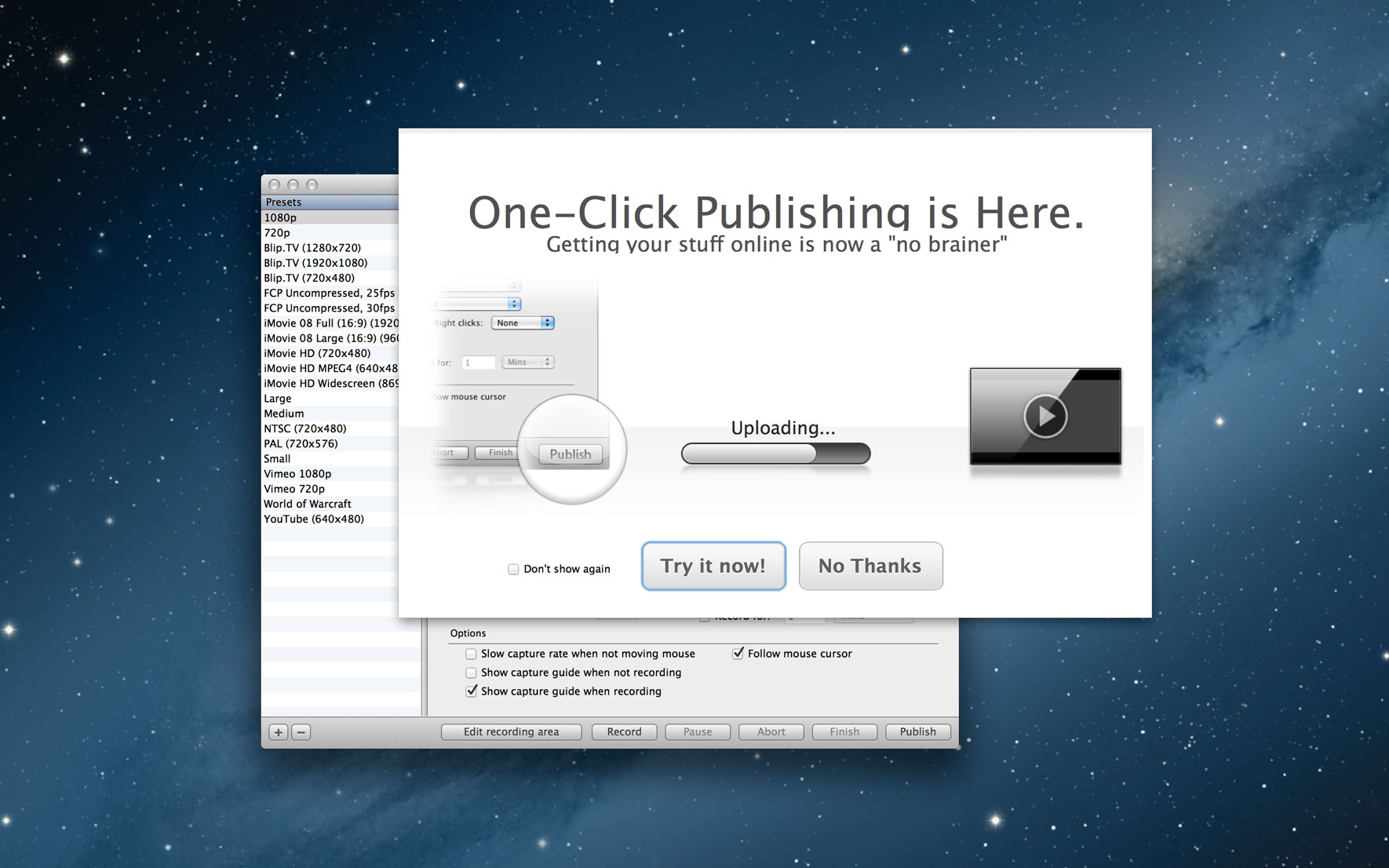The height and width of the screenshot is (868, 1389).
Task: Dismiss dialog with "No Thanks"
Action: tap(870, 566)
